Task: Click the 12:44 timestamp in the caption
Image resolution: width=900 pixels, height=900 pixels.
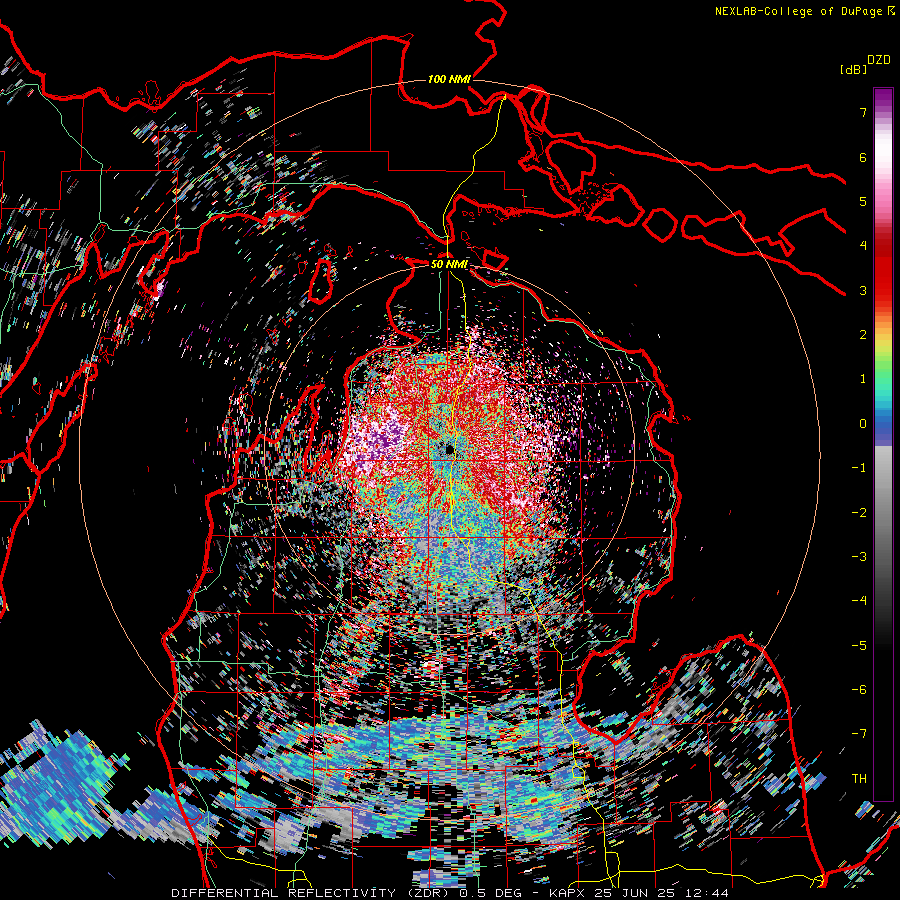Action: point(705,893)
